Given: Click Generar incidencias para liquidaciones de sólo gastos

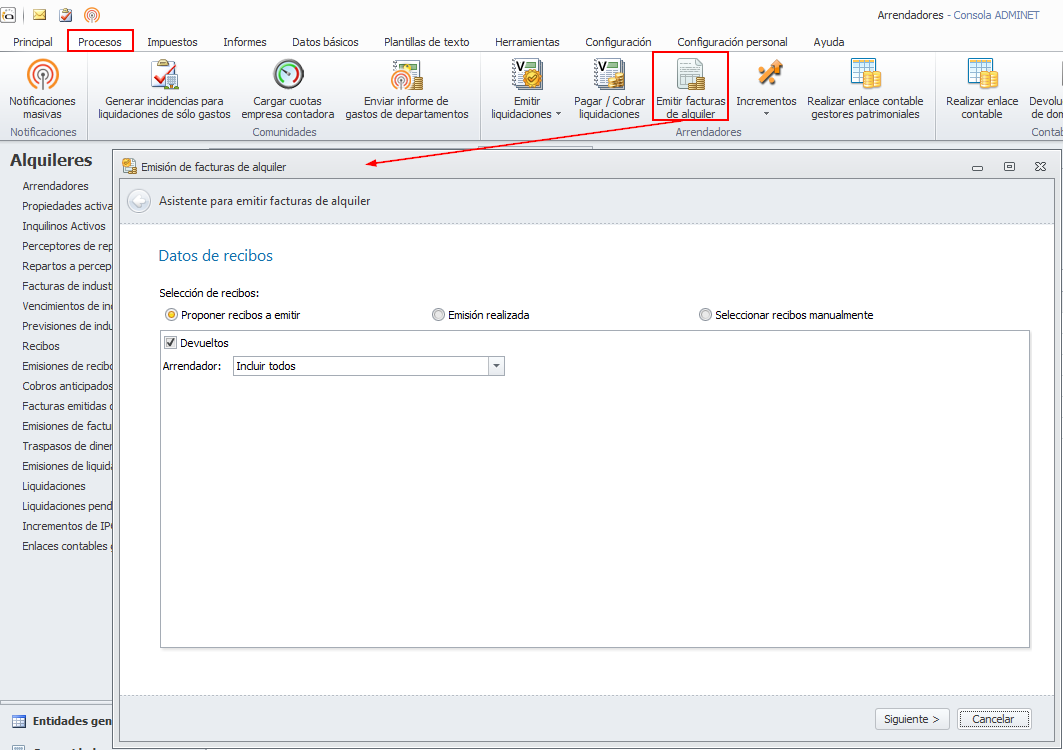Looking at the screenshot, I should [x=164, y=90].
